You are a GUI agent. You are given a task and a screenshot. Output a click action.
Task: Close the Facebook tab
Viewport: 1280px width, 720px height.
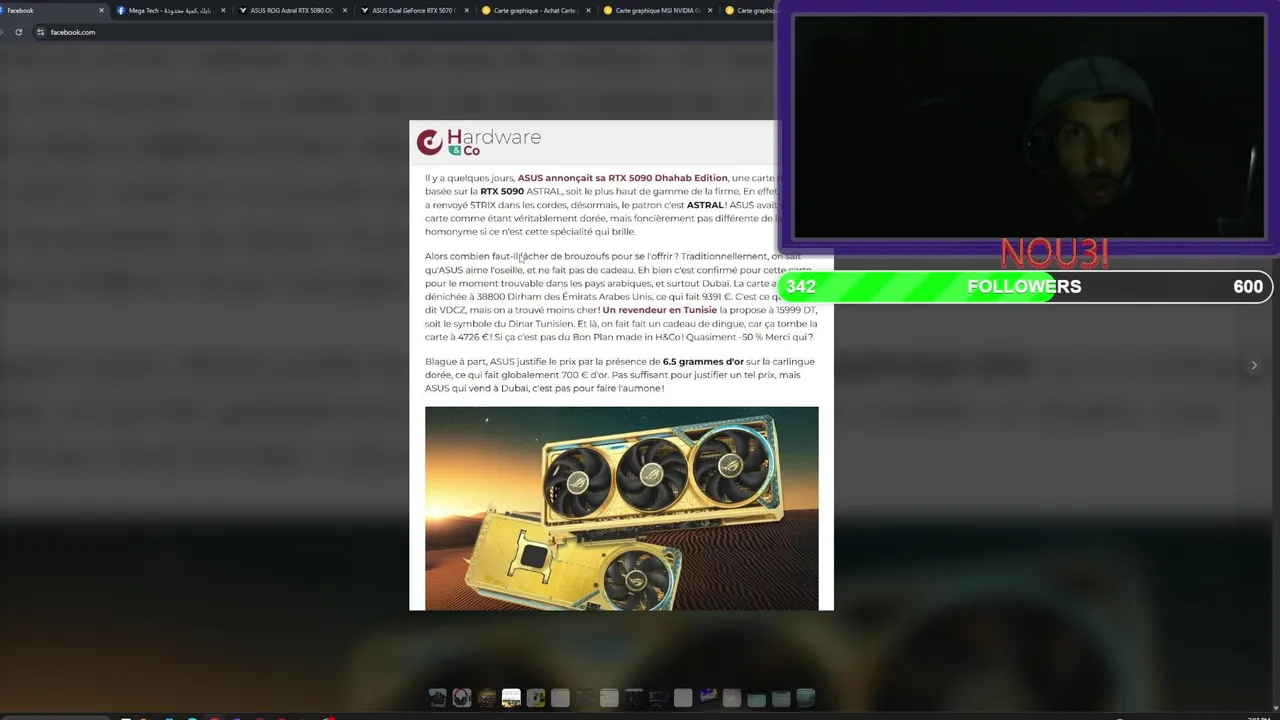tap(101, 10)
